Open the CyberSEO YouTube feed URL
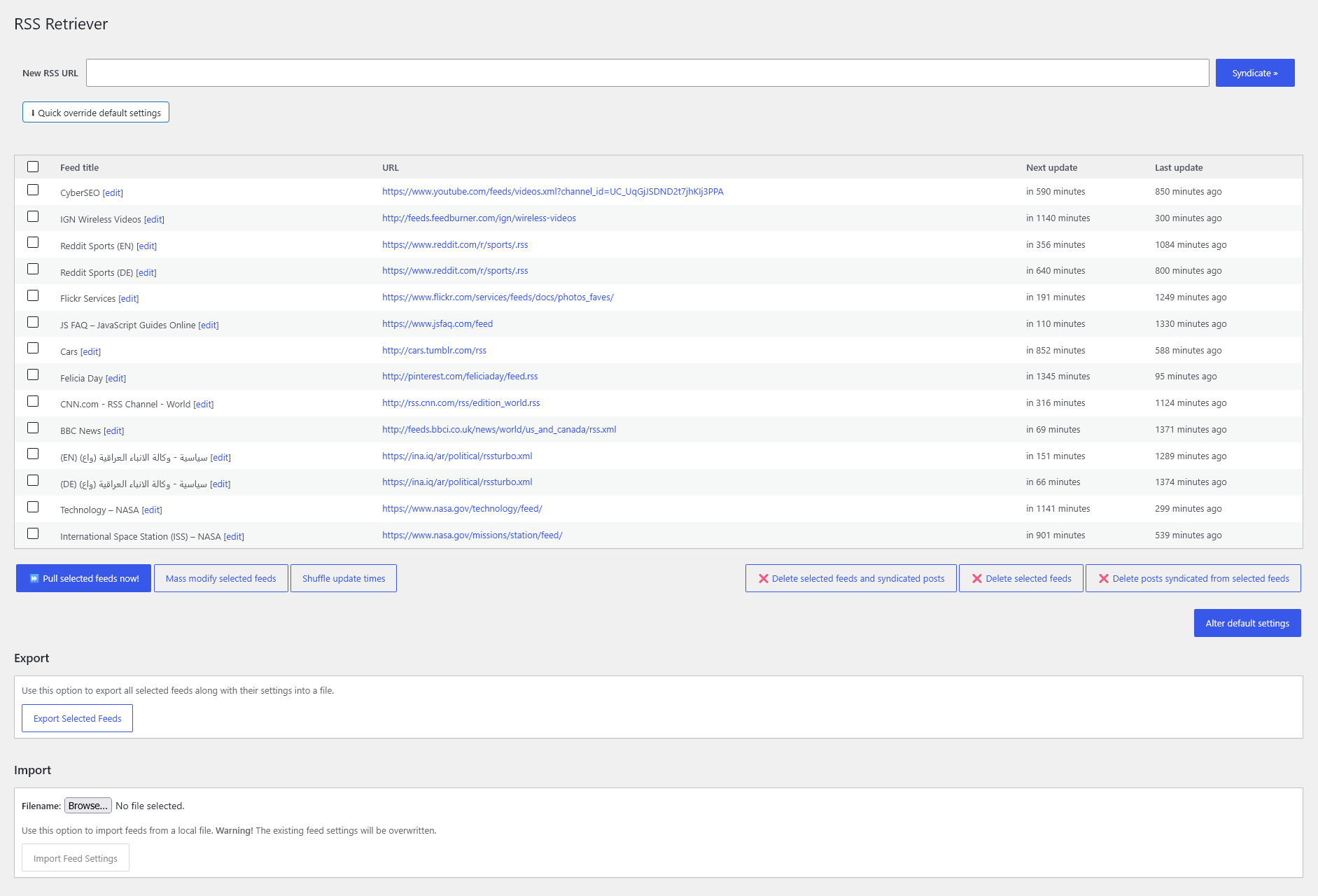The image size is (1318, 896). click(x=552, y=191)
